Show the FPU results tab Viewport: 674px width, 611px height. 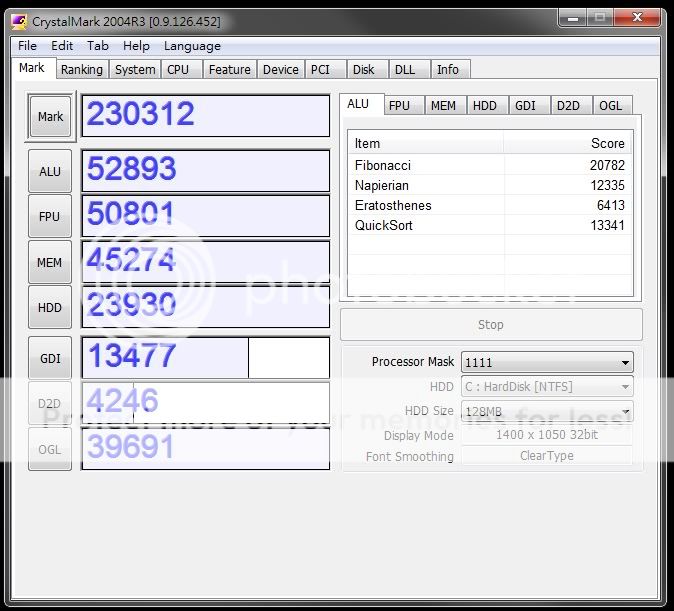pyautogui.click(x=404, y=106)
